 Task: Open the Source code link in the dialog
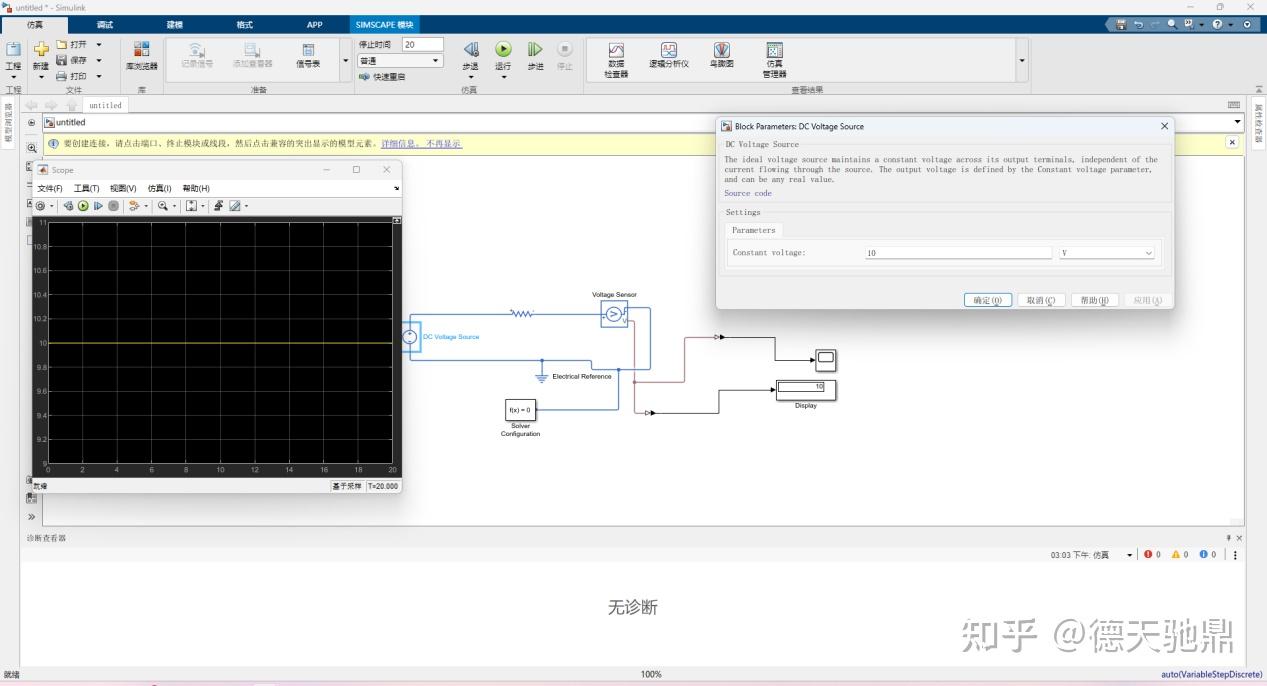pos(746,193)
